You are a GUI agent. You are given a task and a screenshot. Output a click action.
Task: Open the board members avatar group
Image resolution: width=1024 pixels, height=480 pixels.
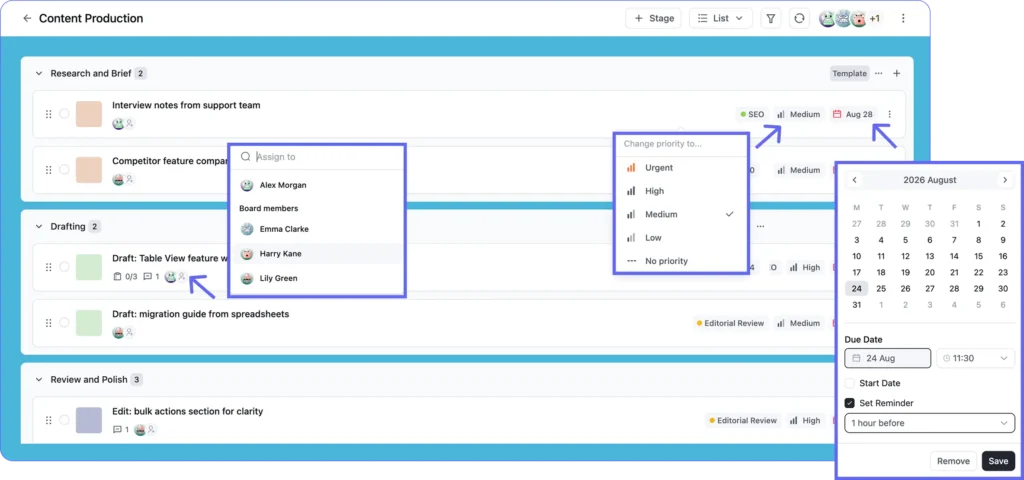[x=850, y=18]
